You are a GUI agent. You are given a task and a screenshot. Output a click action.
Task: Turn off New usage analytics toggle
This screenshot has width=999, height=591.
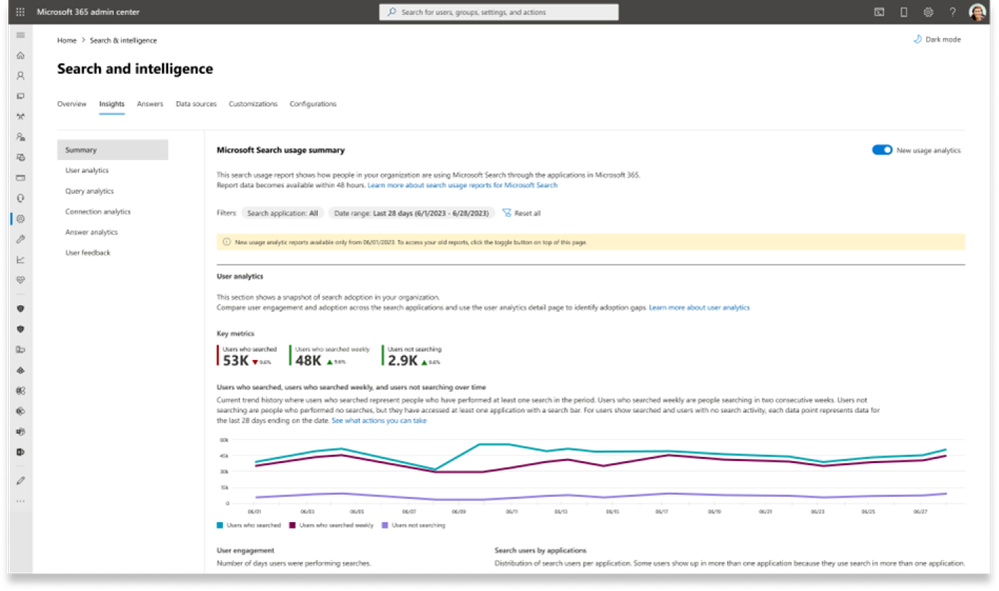tap(882, 150)
